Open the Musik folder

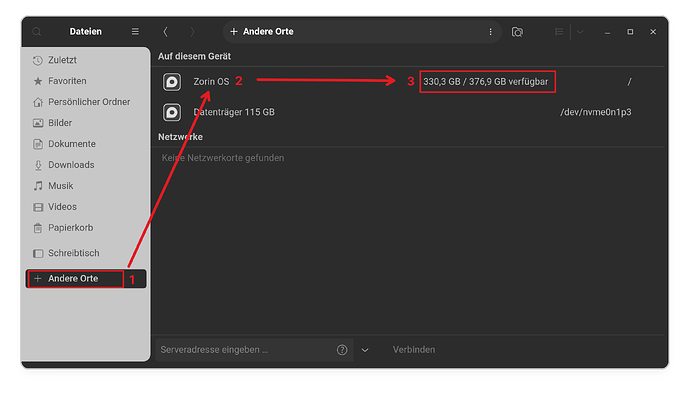click(86, 186)
